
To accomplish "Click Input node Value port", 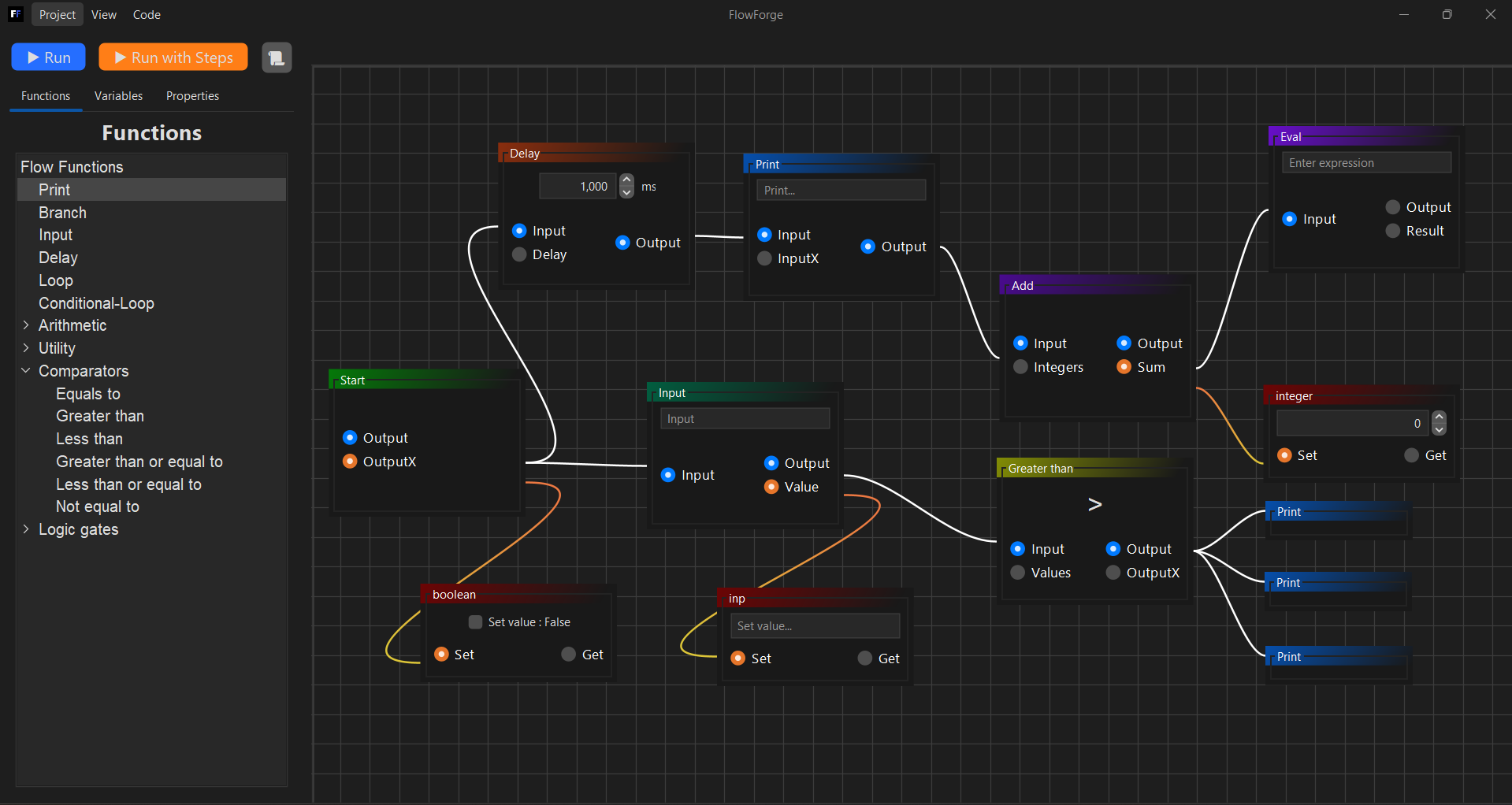I will (771, 487).
